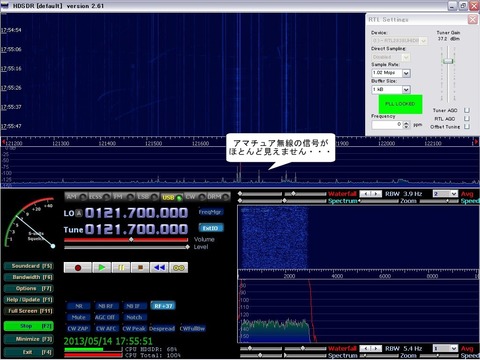Toggle NB IF noise blanker
This screenshot has height=360, width=480.
click(x=134, y=306)
